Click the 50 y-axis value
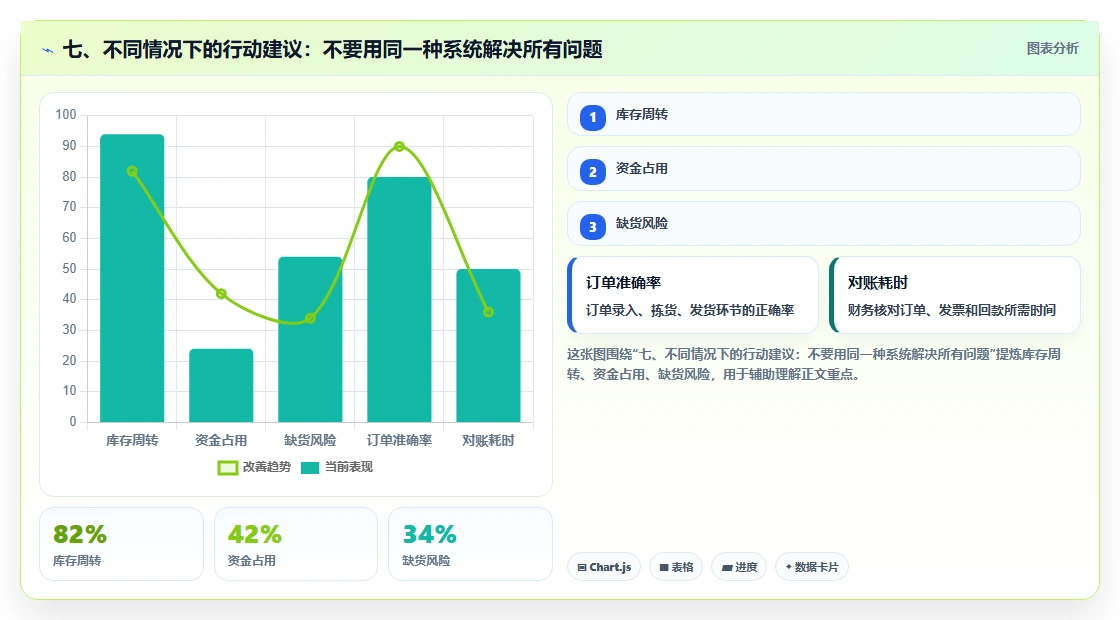 point(69,269)
